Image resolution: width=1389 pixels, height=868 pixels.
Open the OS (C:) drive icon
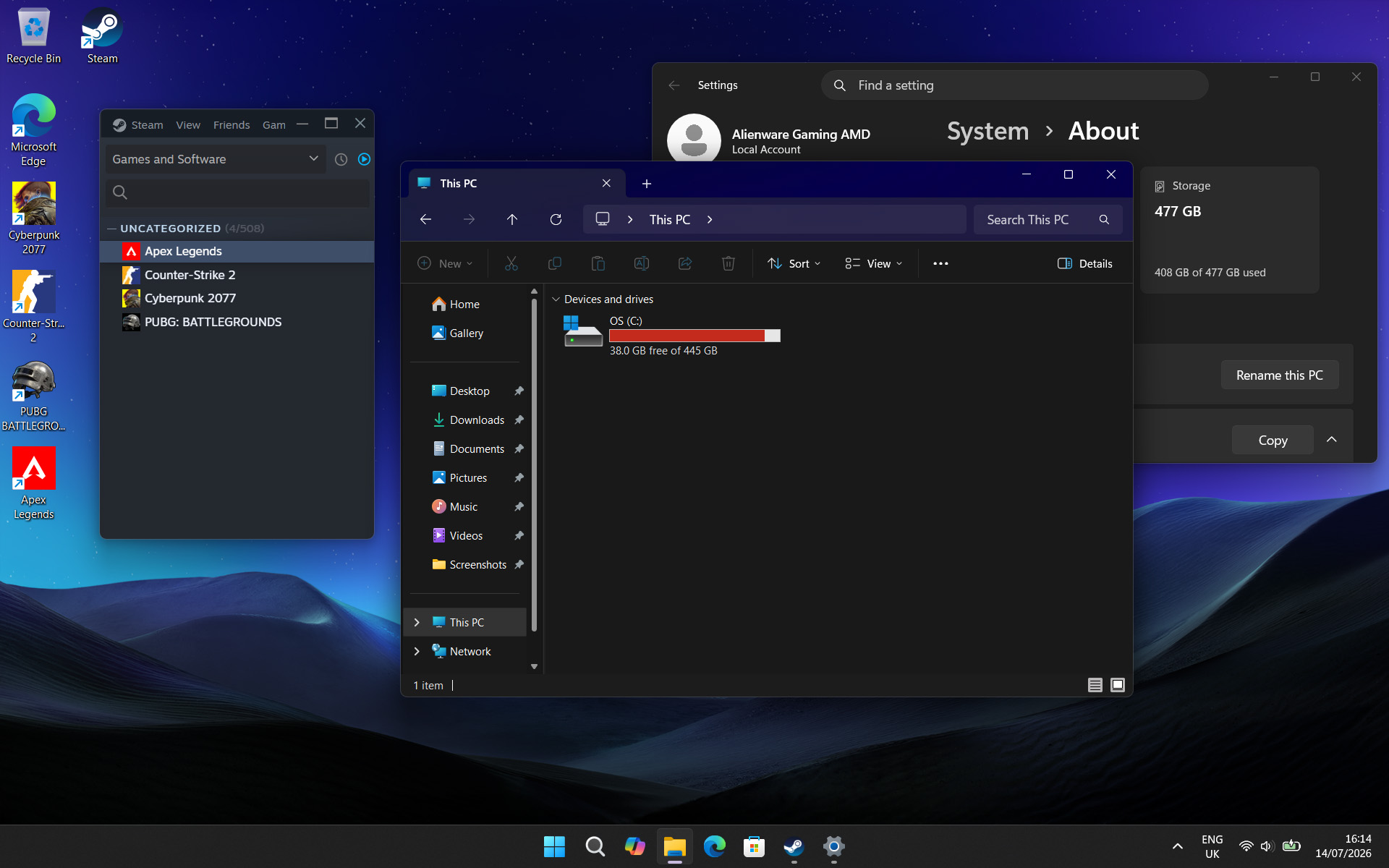click(x=582, y=333)
